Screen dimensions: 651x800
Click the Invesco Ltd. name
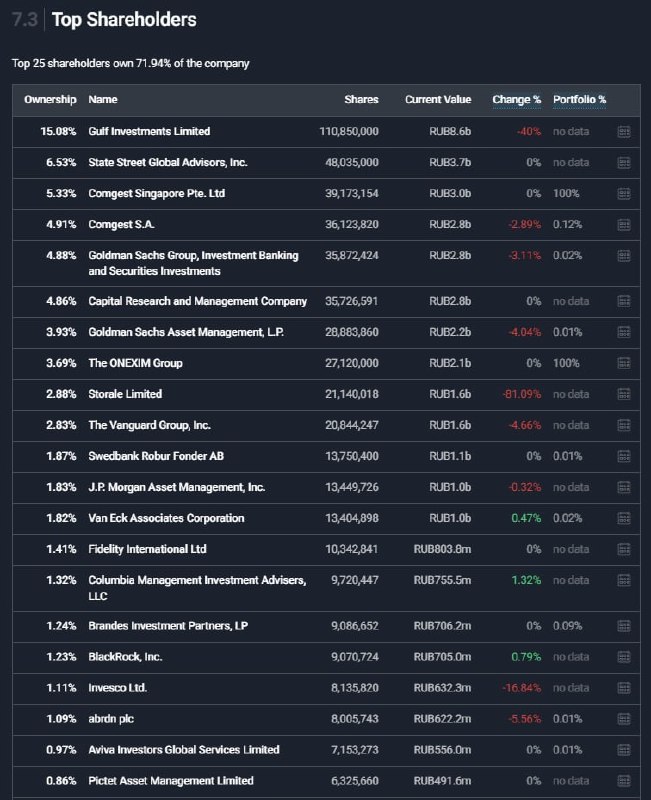tap(117, 688)
